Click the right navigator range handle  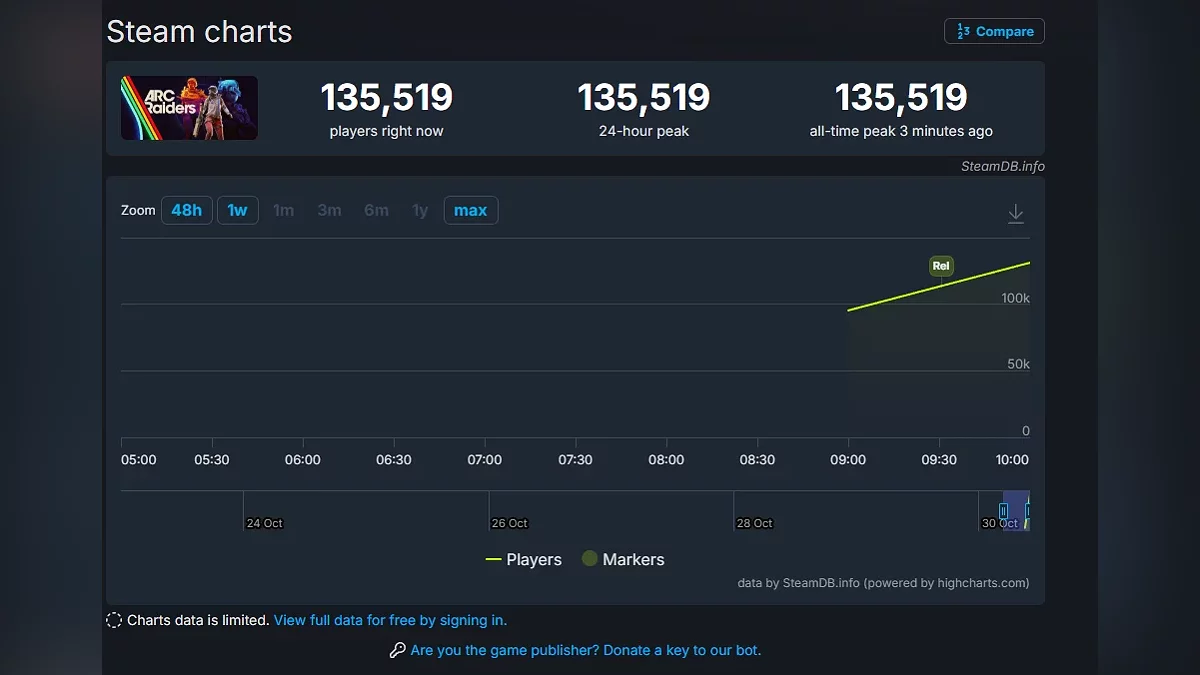(1027, 511)
